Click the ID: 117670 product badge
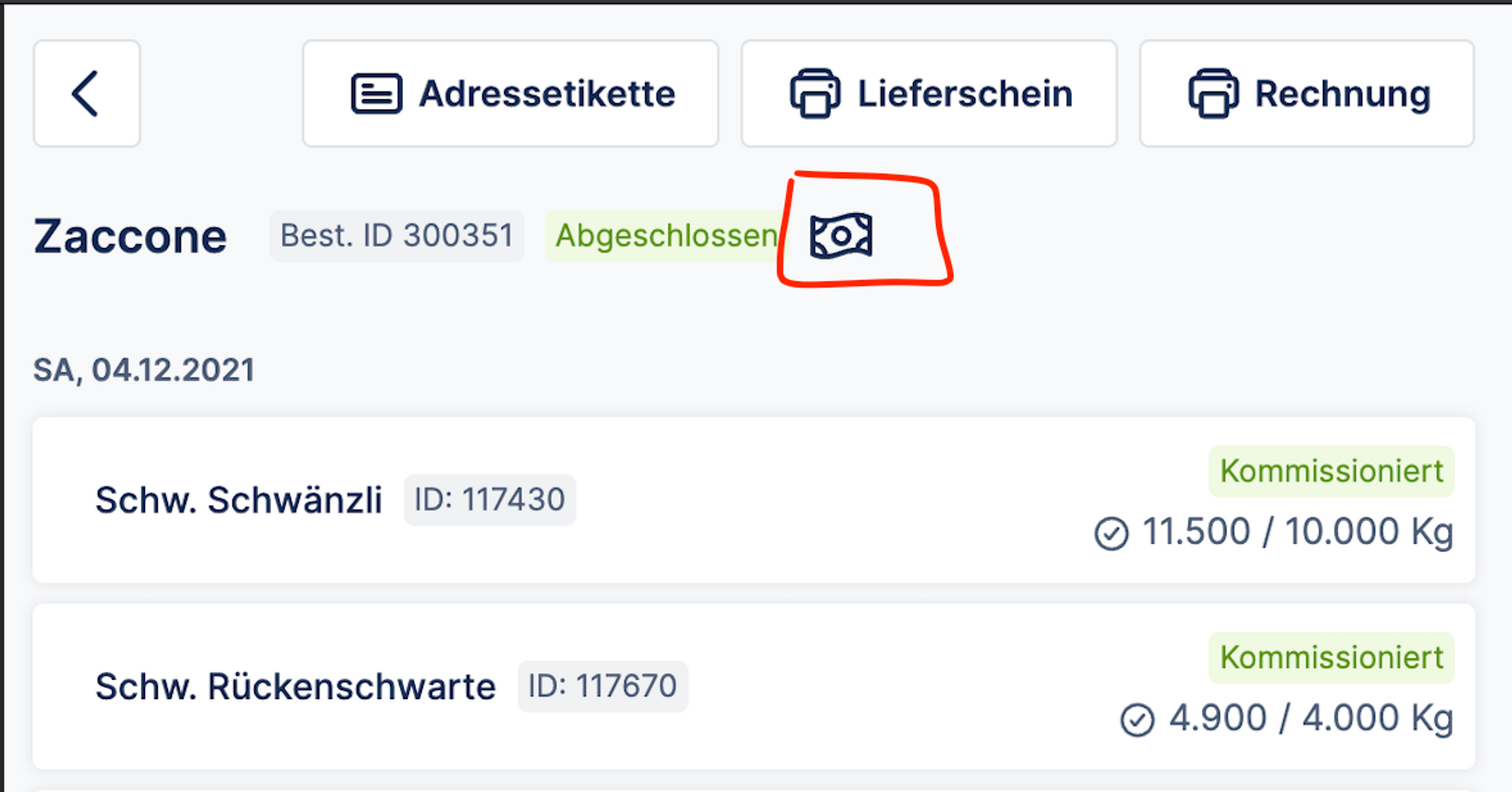 603,687
